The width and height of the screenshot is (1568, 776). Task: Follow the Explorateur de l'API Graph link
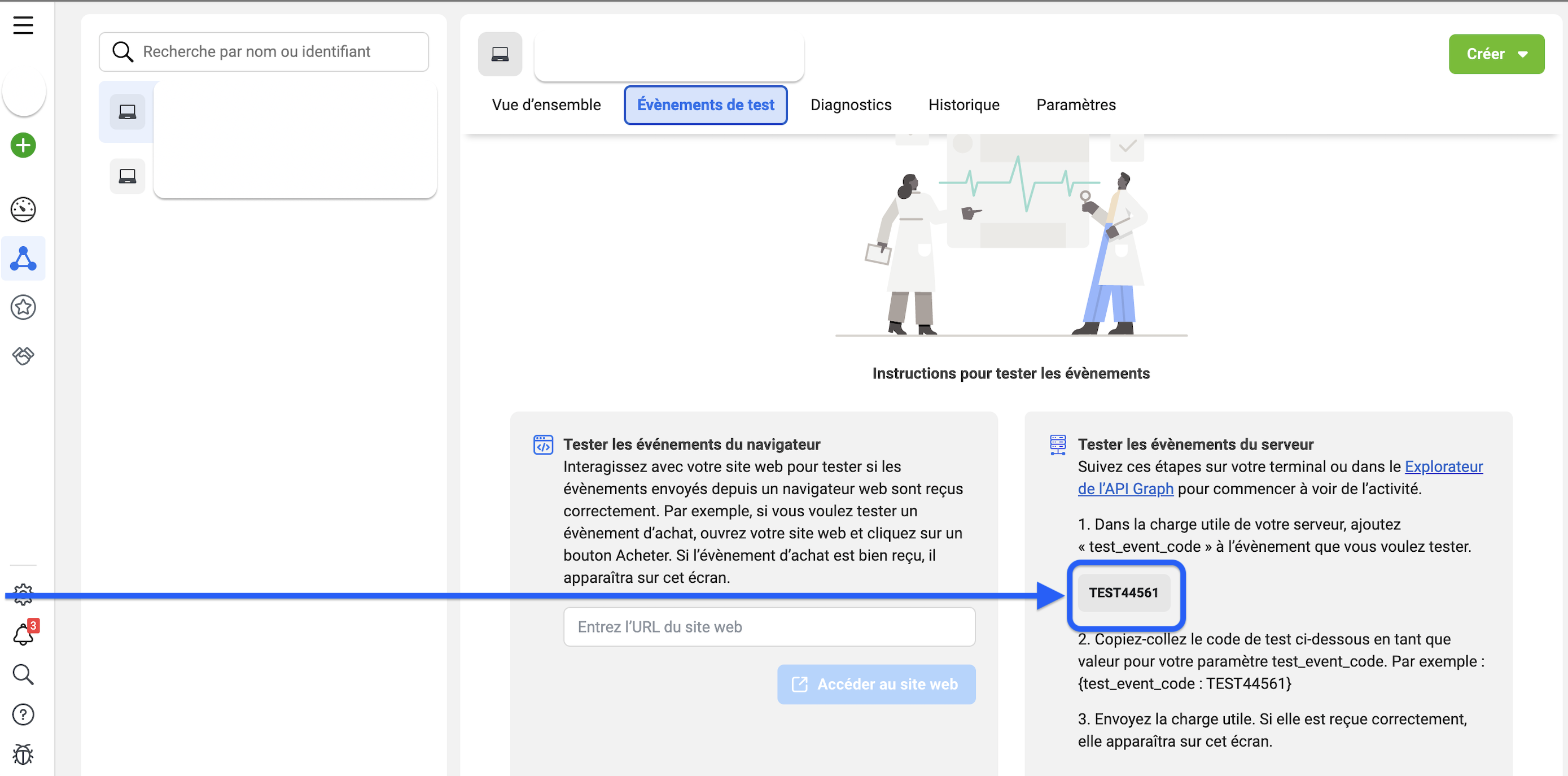point(1443,467)
